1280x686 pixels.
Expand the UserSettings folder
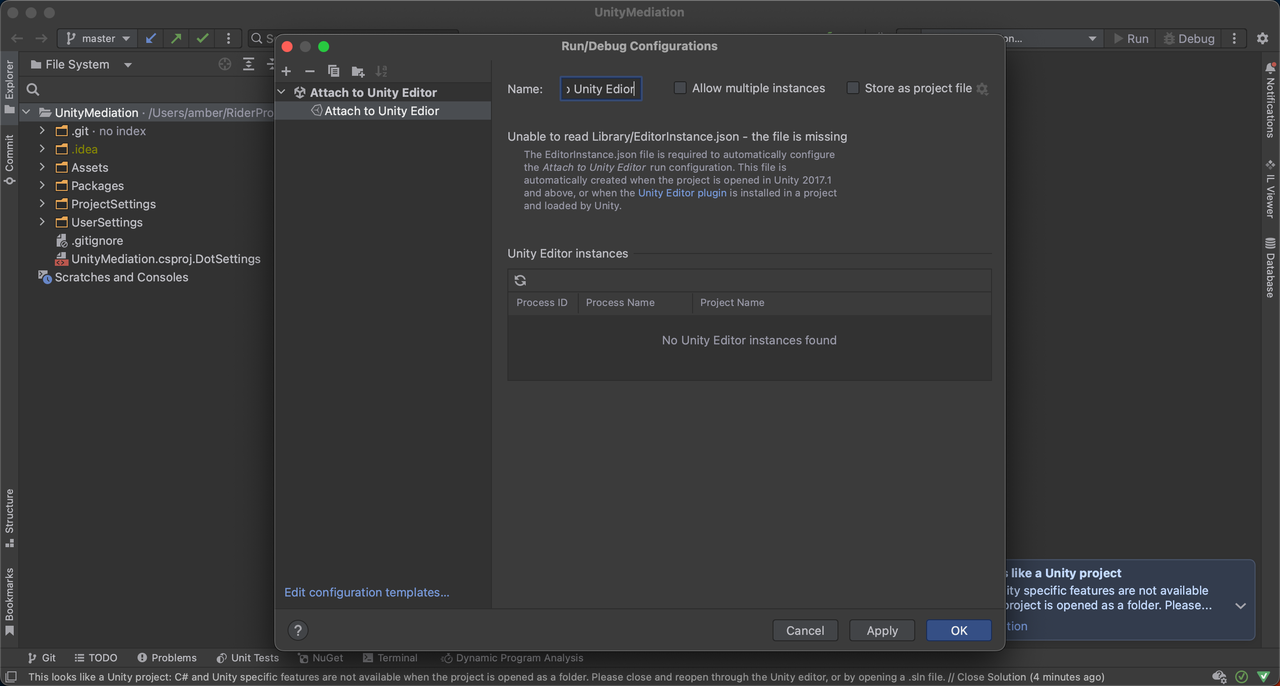[42, 222]
